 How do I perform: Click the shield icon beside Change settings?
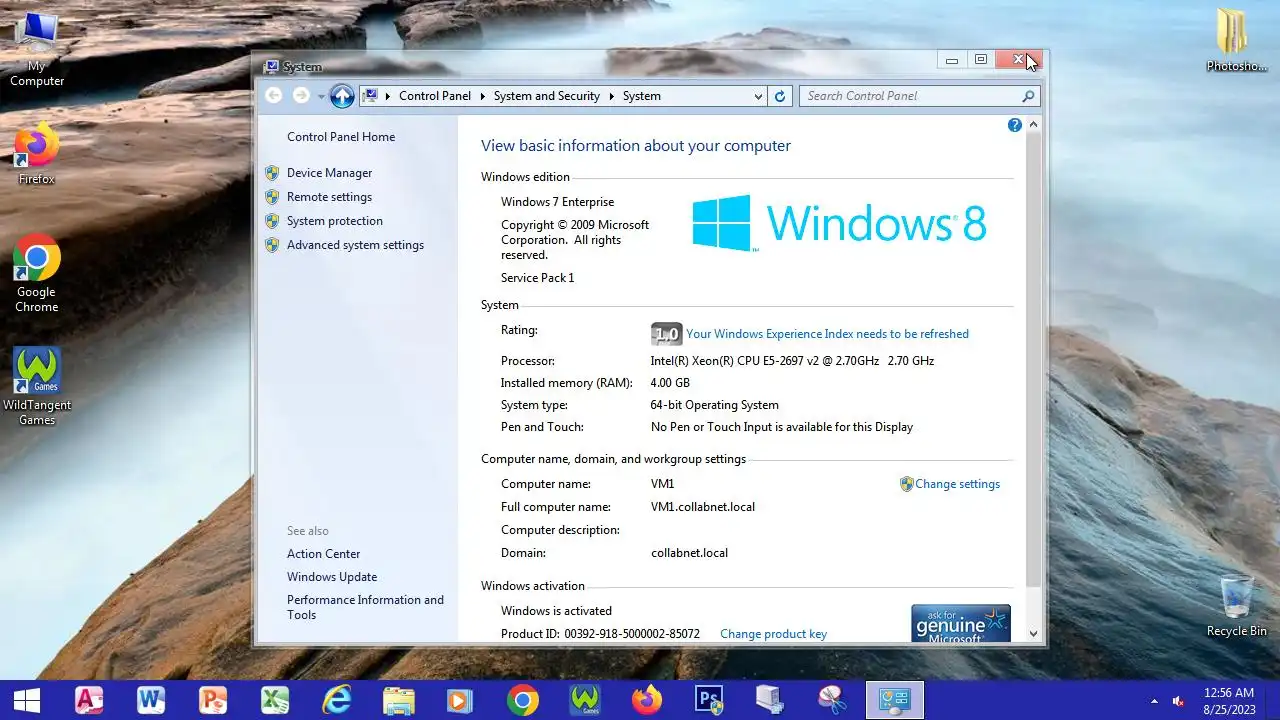(907, 484)
